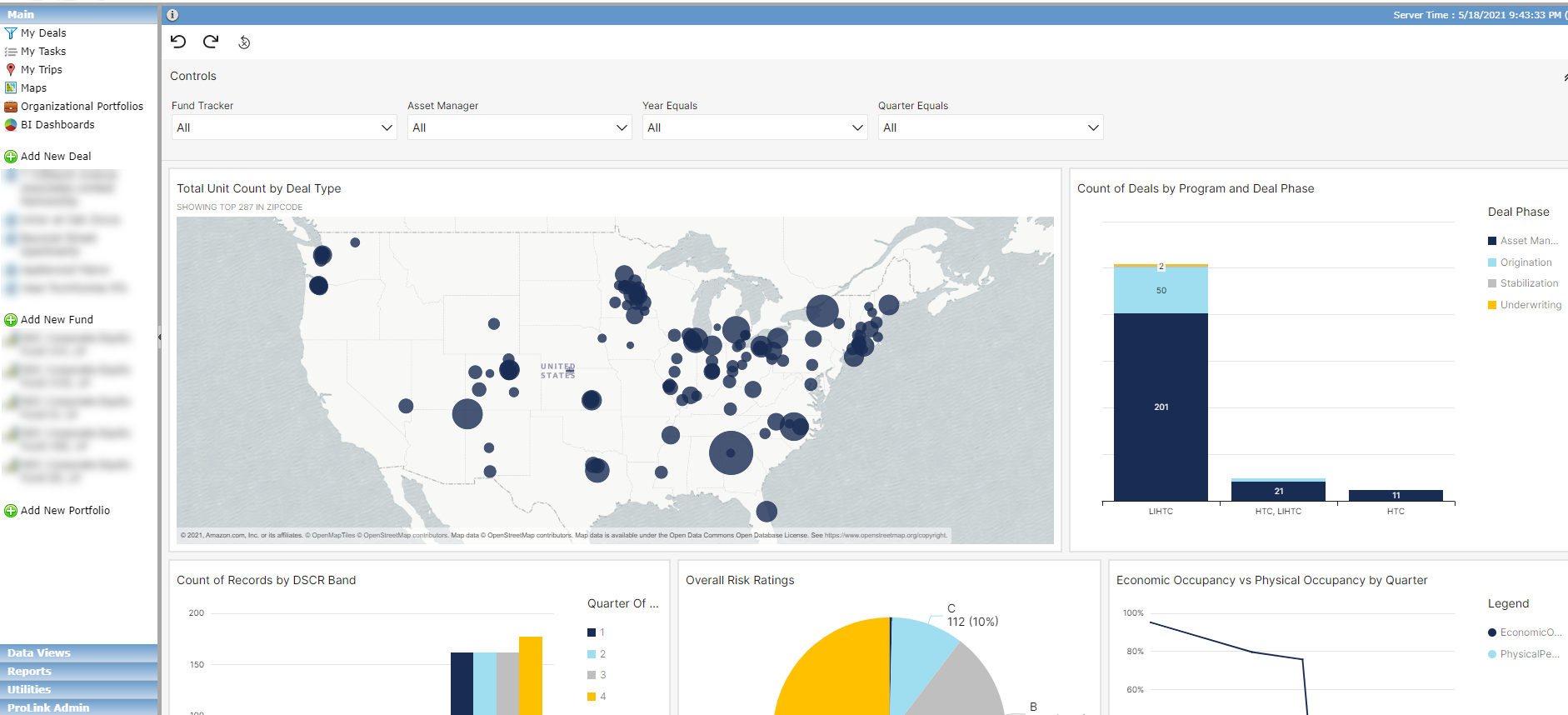
Task: Click the Organizational Portfolios briefcase icon
Action: click(11, 107)
